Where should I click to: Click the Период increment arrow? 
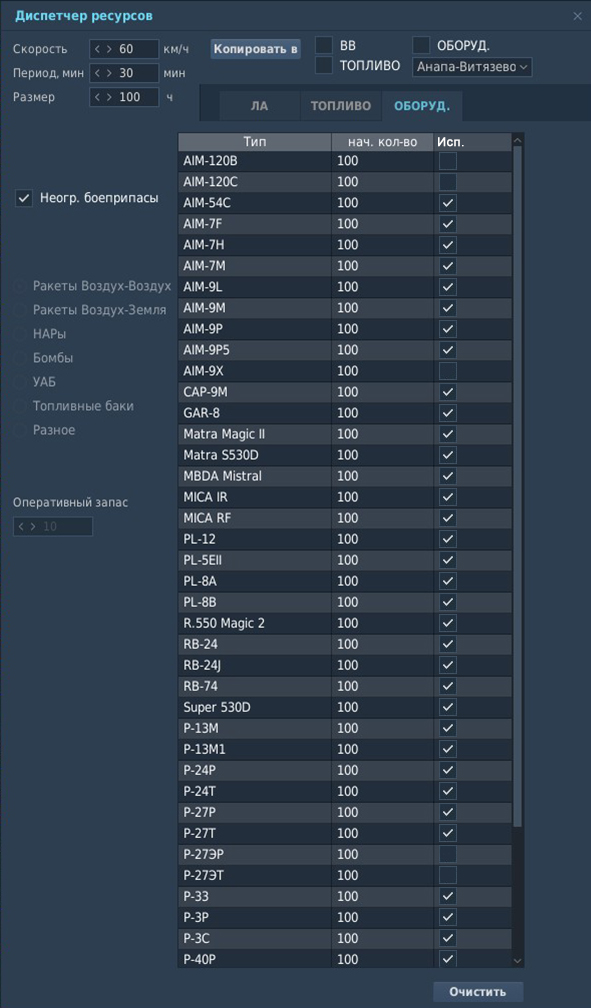point(109,73)
